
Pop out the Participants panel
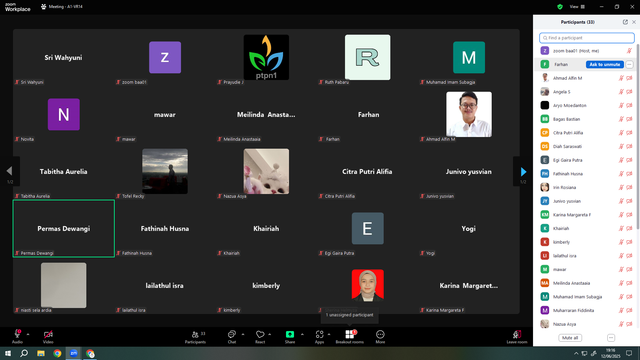(625, 22)
